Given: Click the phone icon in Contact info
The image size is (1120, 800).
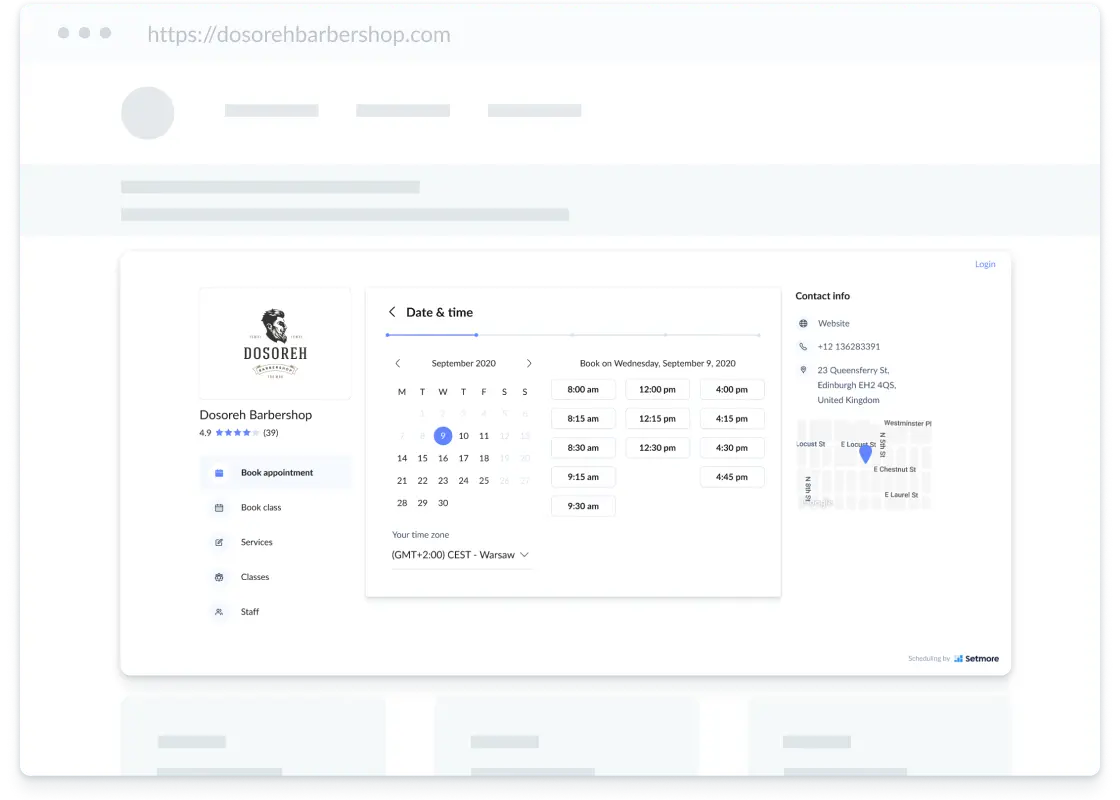Looking at the screenshot, I should tap(804, 346).
